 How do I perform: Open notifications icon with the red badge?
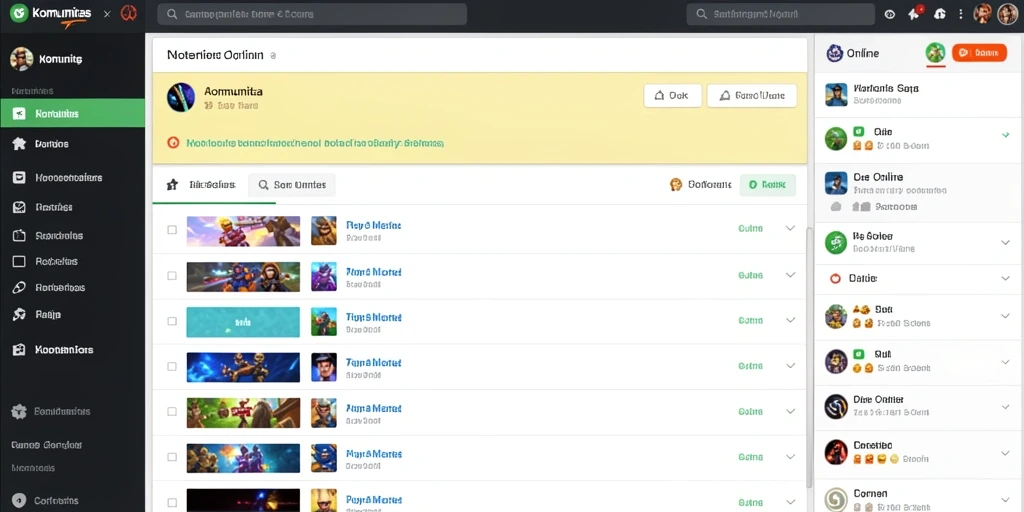click(914, 13)
